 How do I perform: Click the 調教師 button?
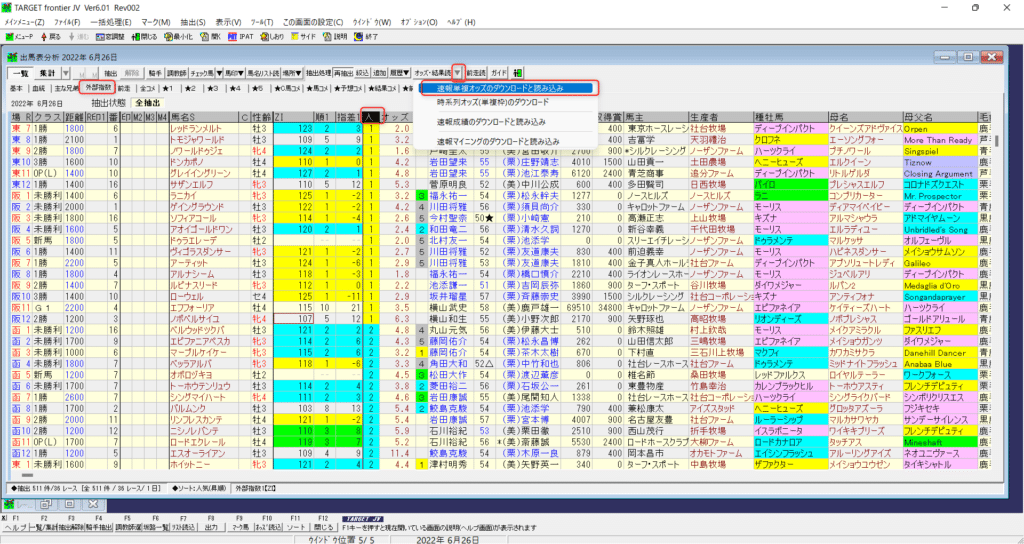[x=176, y=72]
